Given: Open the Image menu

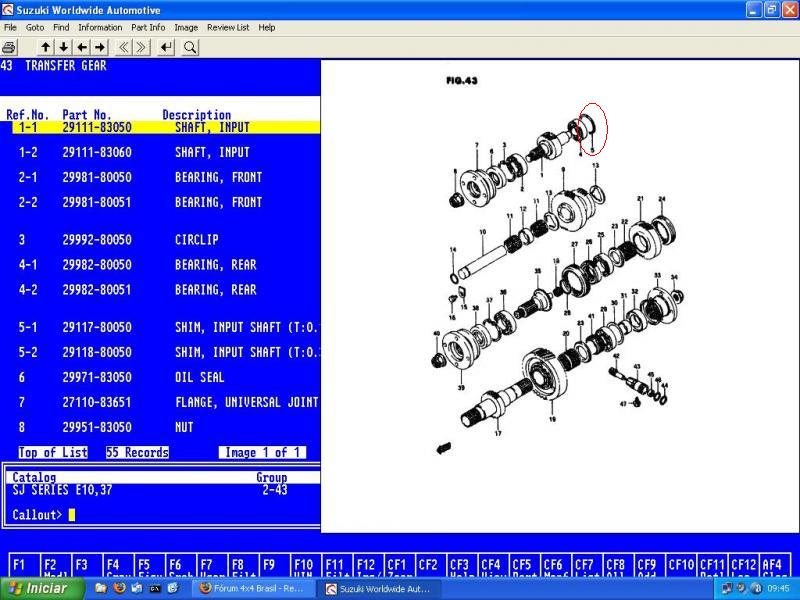Looking at the screenshot, I should [x=186, y=28].
